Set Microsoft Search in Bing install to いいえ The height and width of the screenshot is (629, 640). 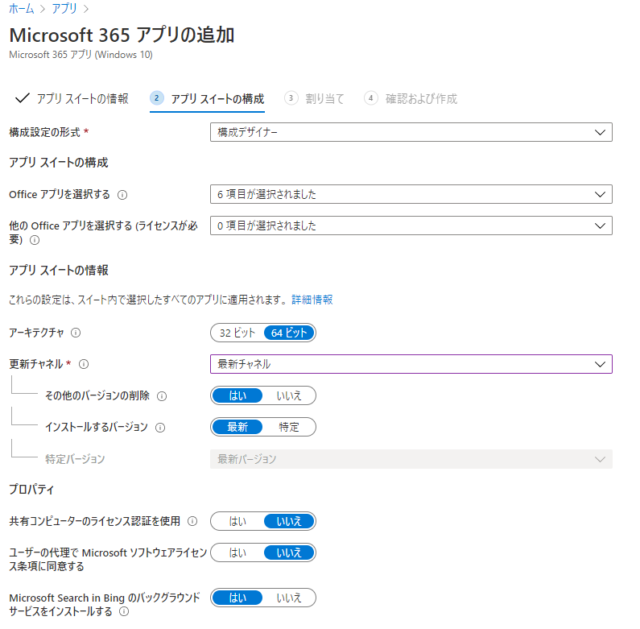(289, 598)
